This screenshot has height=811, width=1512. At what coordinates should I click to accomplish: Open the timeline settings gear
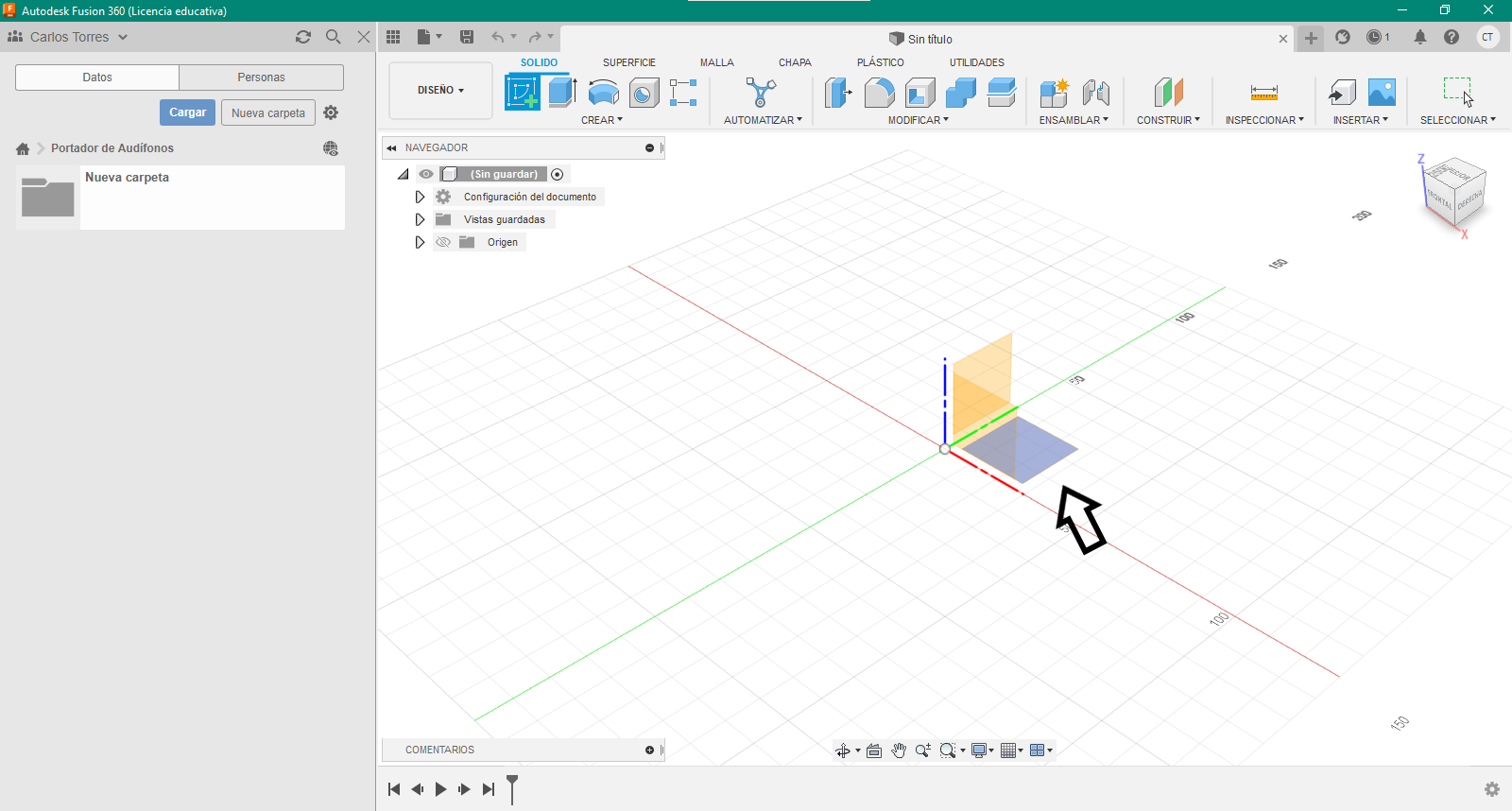[1492, 789]
